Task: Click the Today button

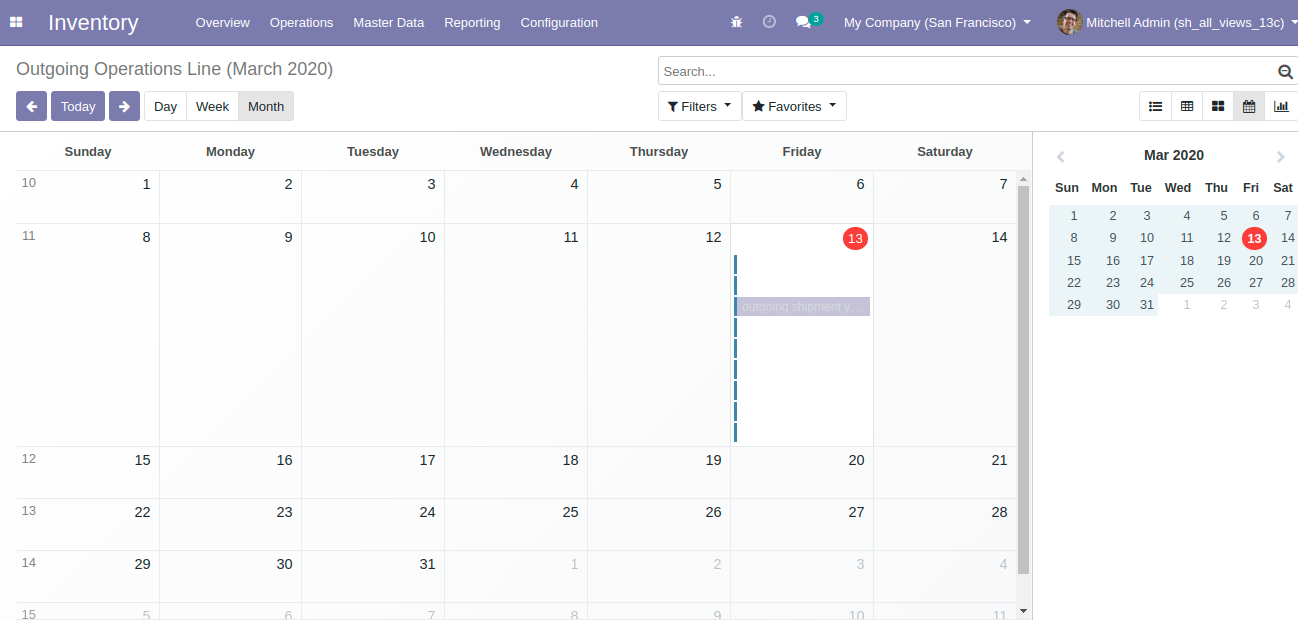Action: click(78, 106)
